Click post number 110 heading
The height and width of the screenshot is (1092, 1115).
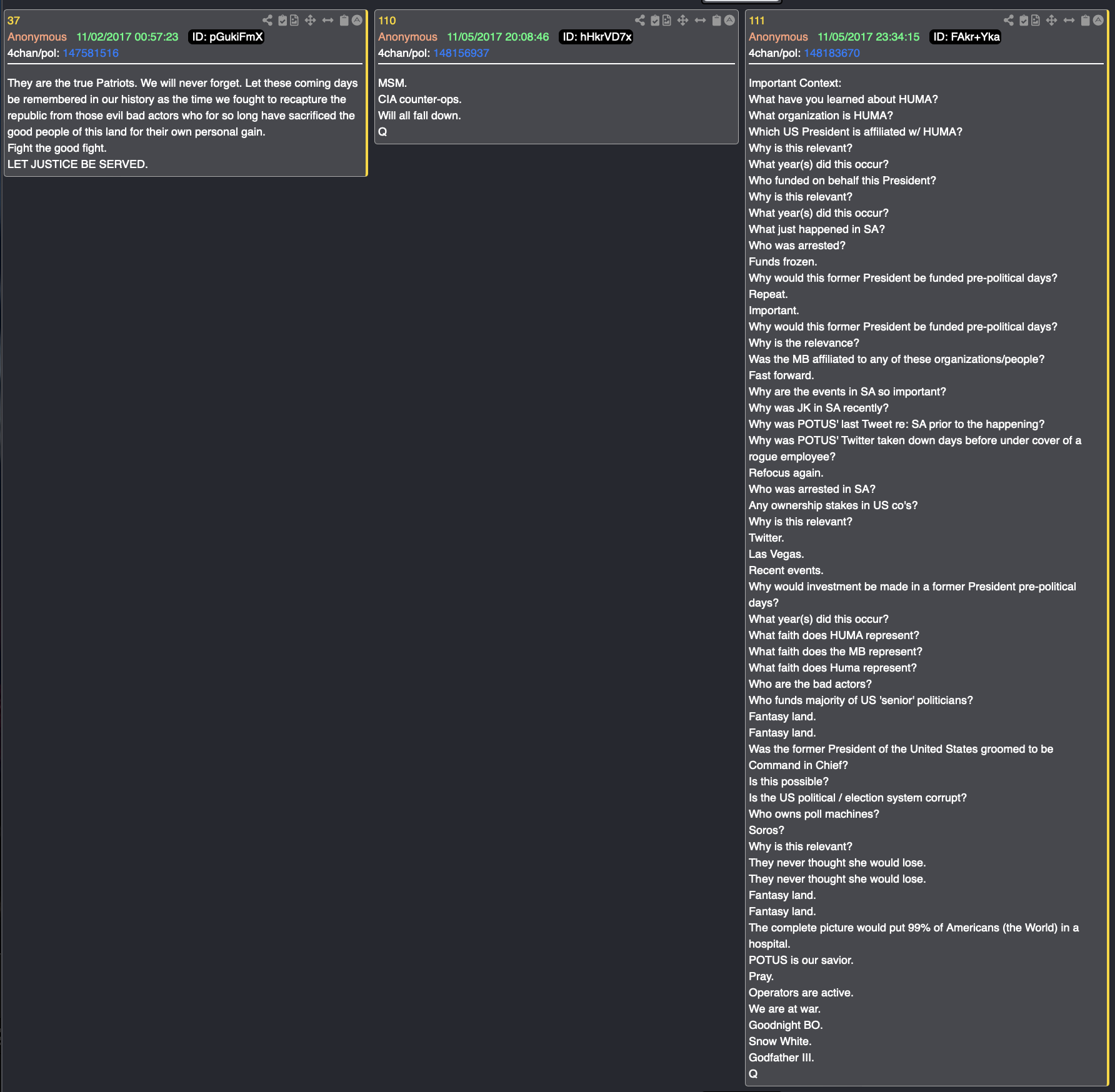point(387,21)
